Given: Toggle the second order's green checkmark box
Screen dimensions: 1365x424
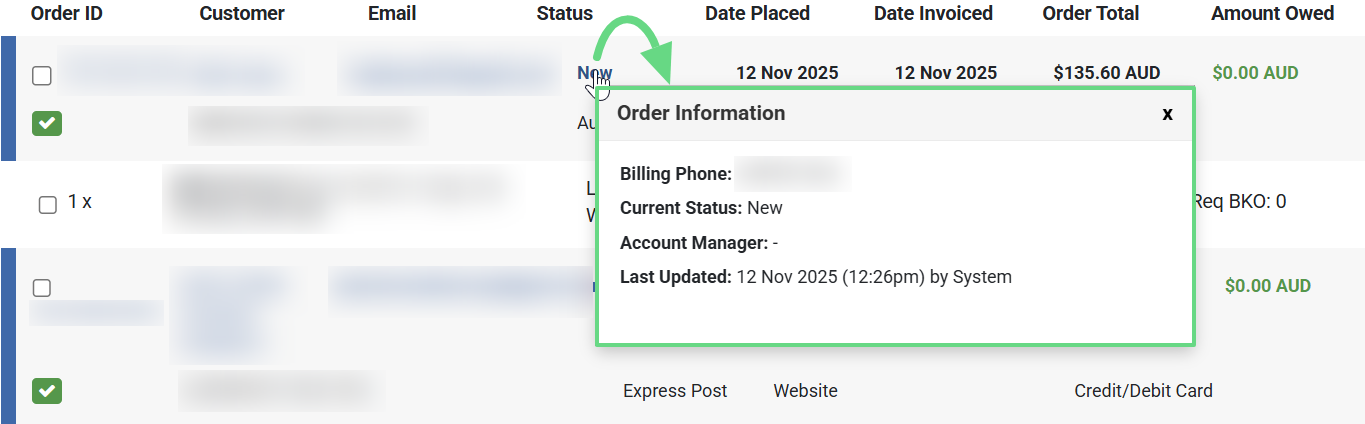Looking at the screenshot, I should (47, 391).
